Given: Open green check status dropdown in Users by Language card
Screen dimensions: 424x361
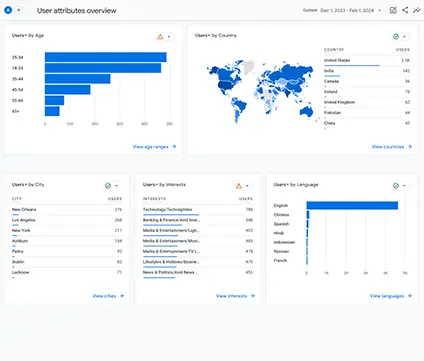Looking at the screenshot, I should tap(400, 186).
